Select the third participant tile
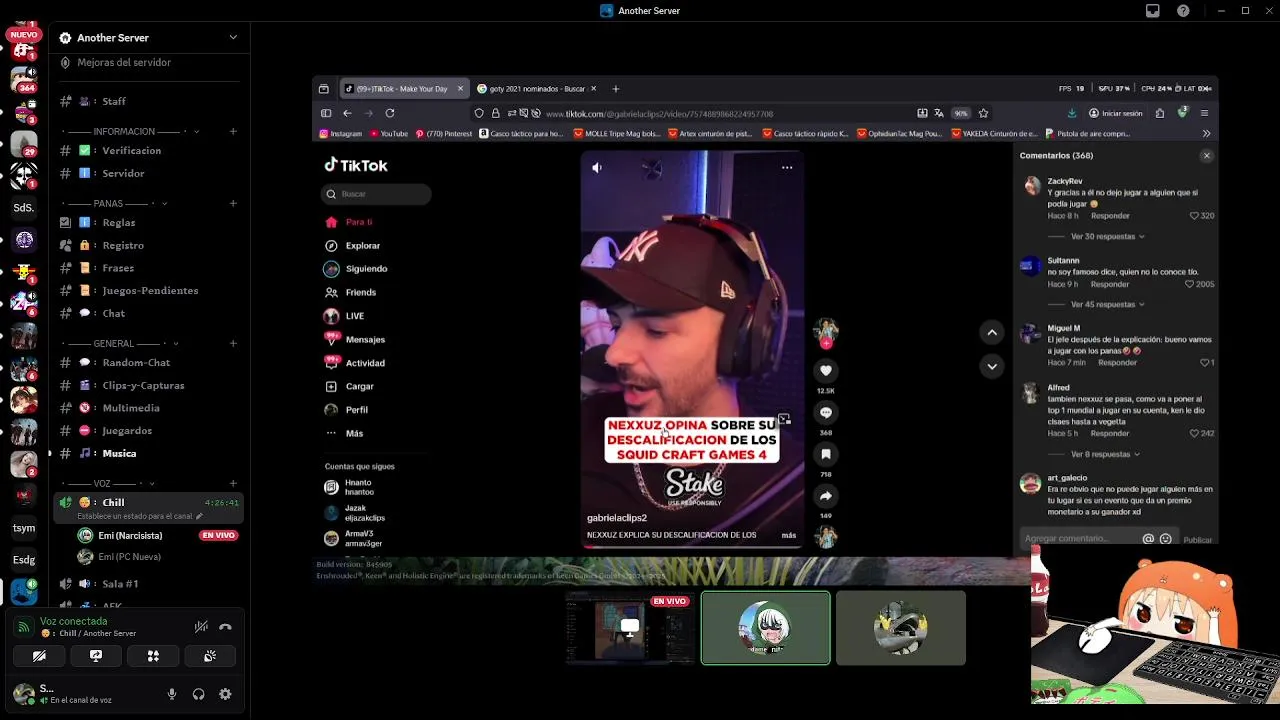1280x720 pixels. point(901,628)
